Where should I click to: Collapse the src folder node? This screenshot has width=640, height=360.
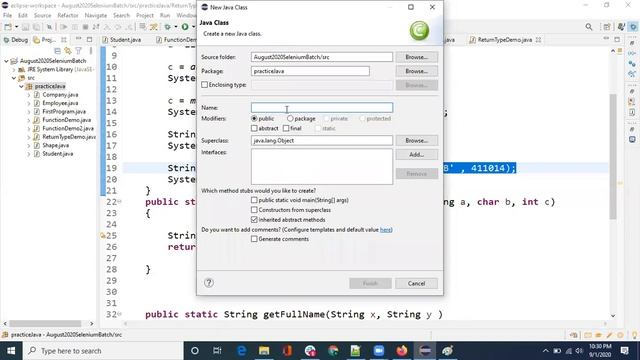click(14, 78)
